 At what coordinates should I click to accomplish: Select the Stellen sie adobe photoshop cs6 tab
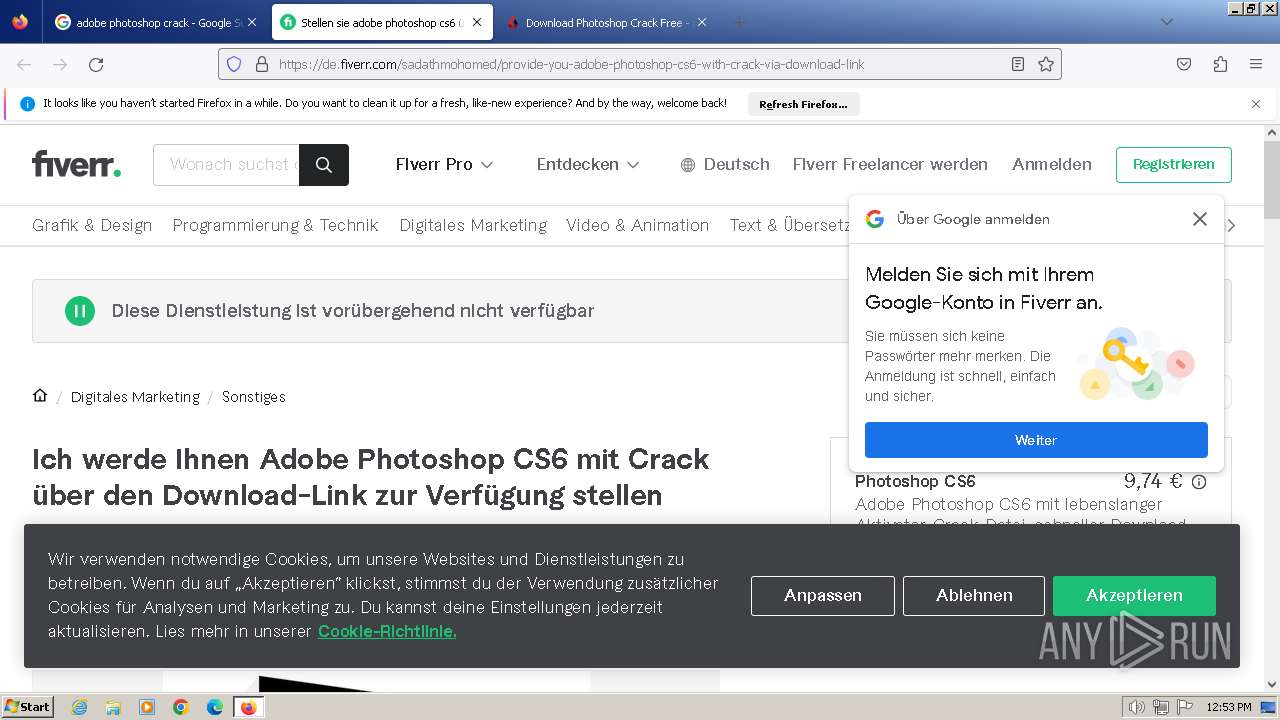point(382,22)
